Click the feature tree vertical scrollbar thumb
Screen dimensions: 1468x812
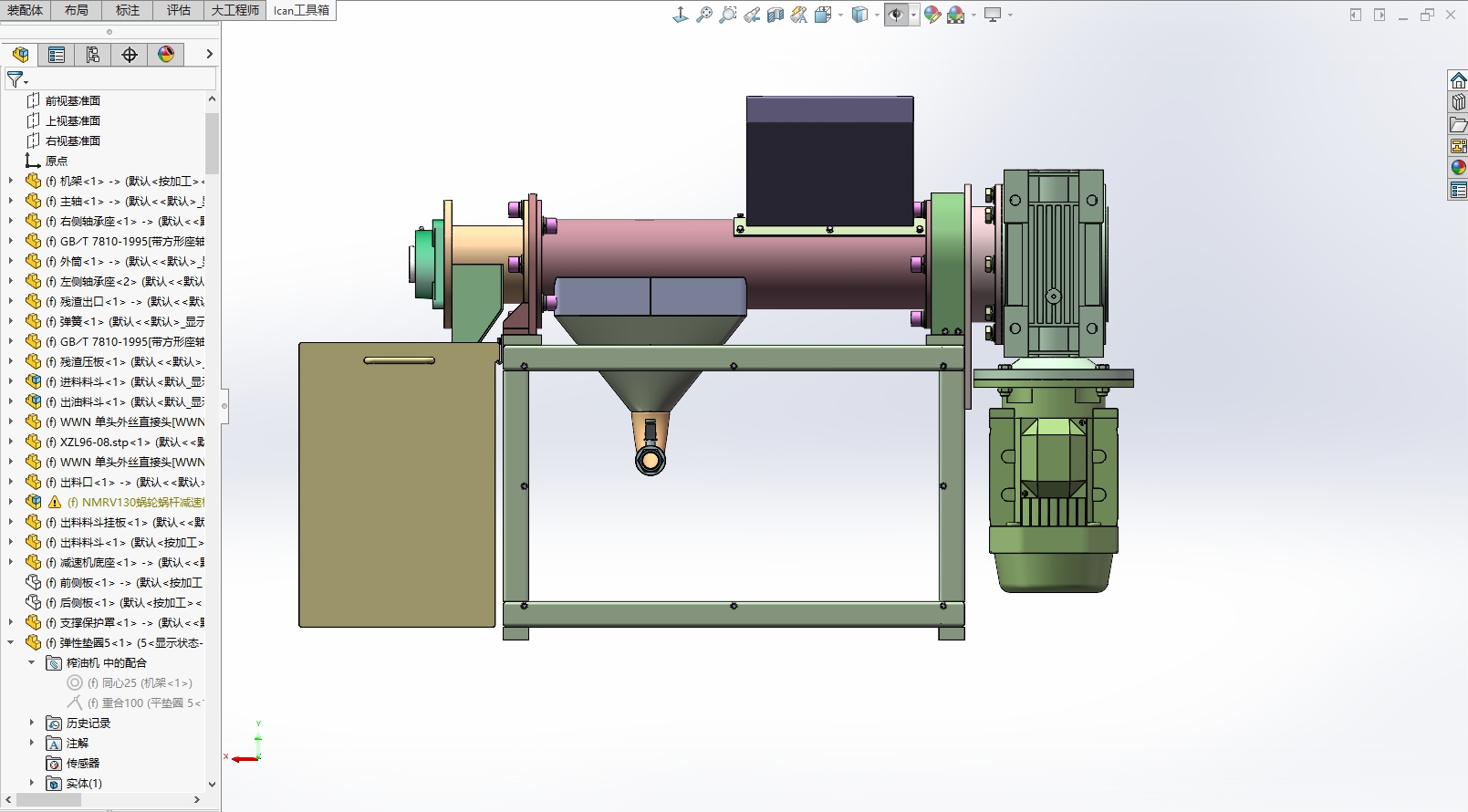(213, 143)
